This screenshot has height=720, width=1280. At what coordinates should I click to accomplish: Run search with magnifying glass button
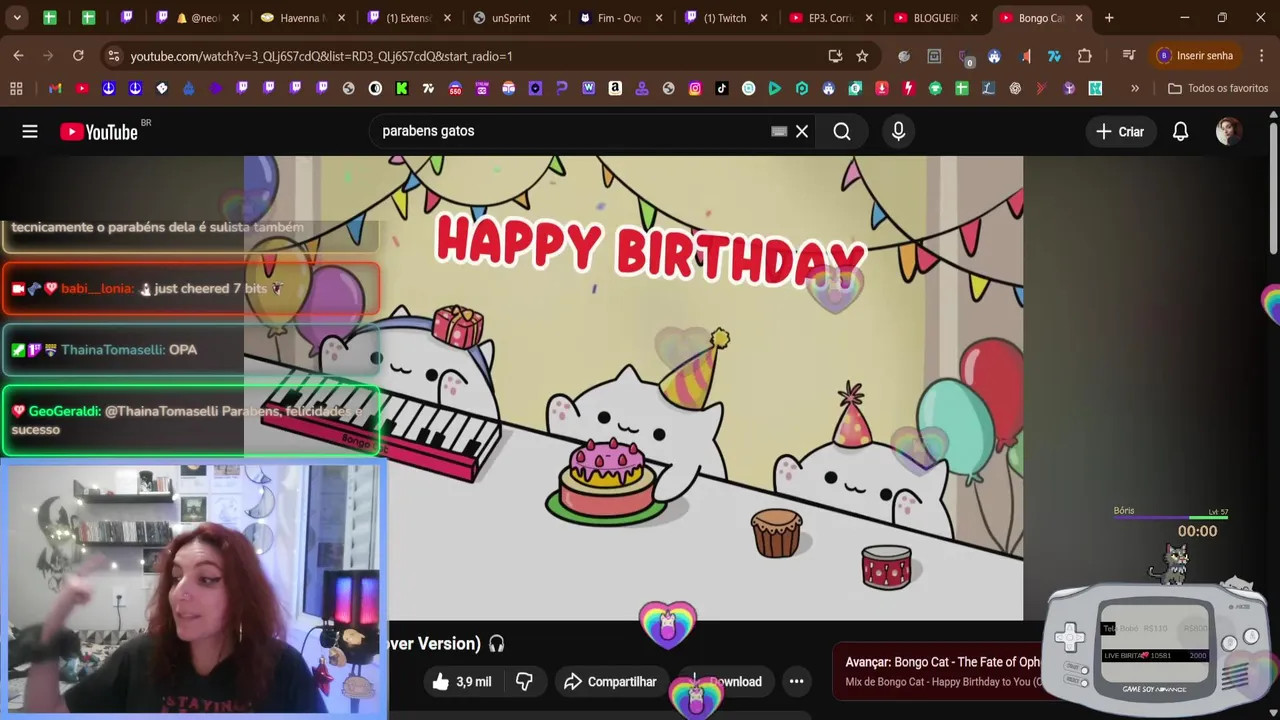click(x=842, y=131)
